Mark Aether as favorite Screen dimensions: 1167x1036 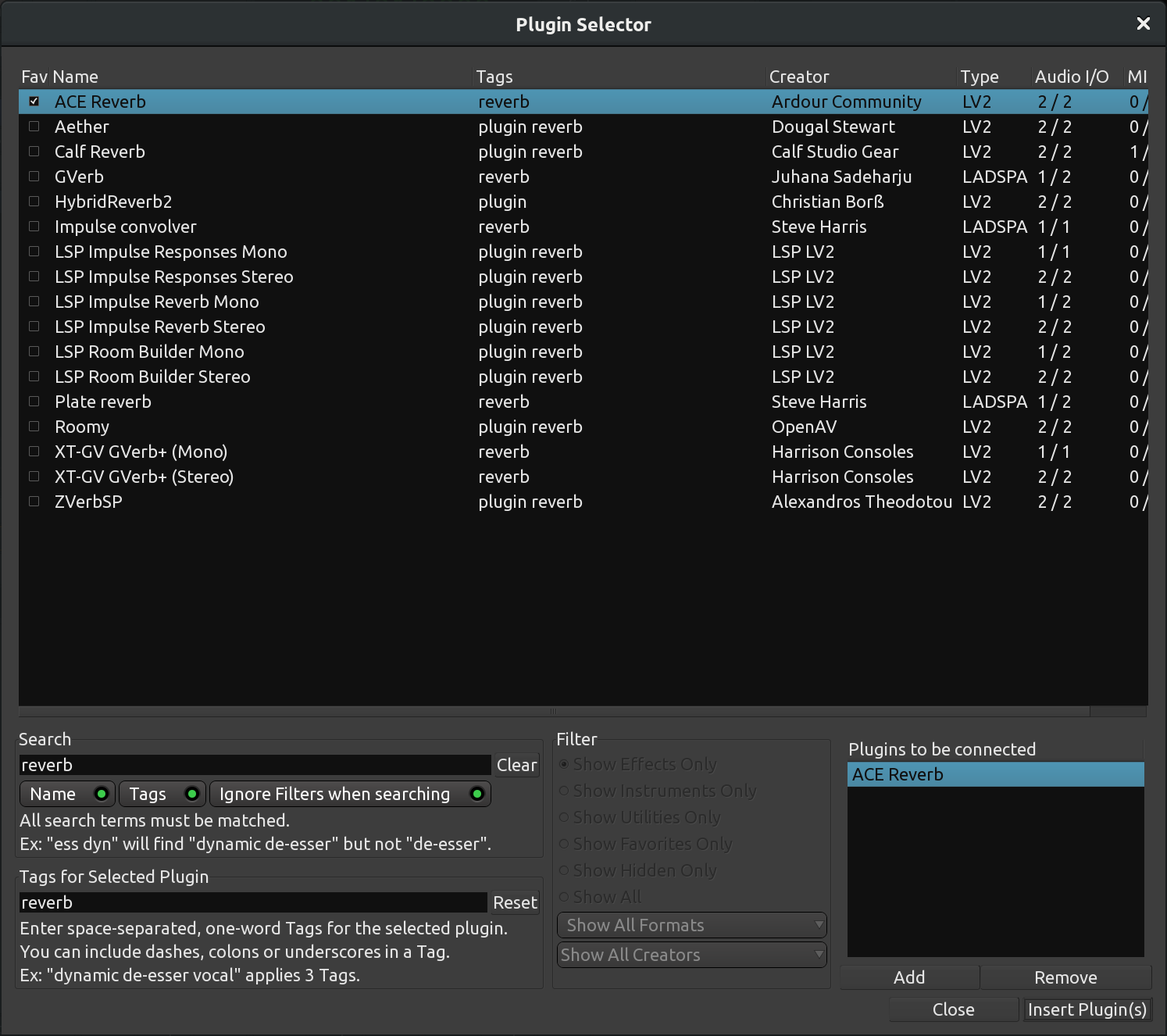34,127
